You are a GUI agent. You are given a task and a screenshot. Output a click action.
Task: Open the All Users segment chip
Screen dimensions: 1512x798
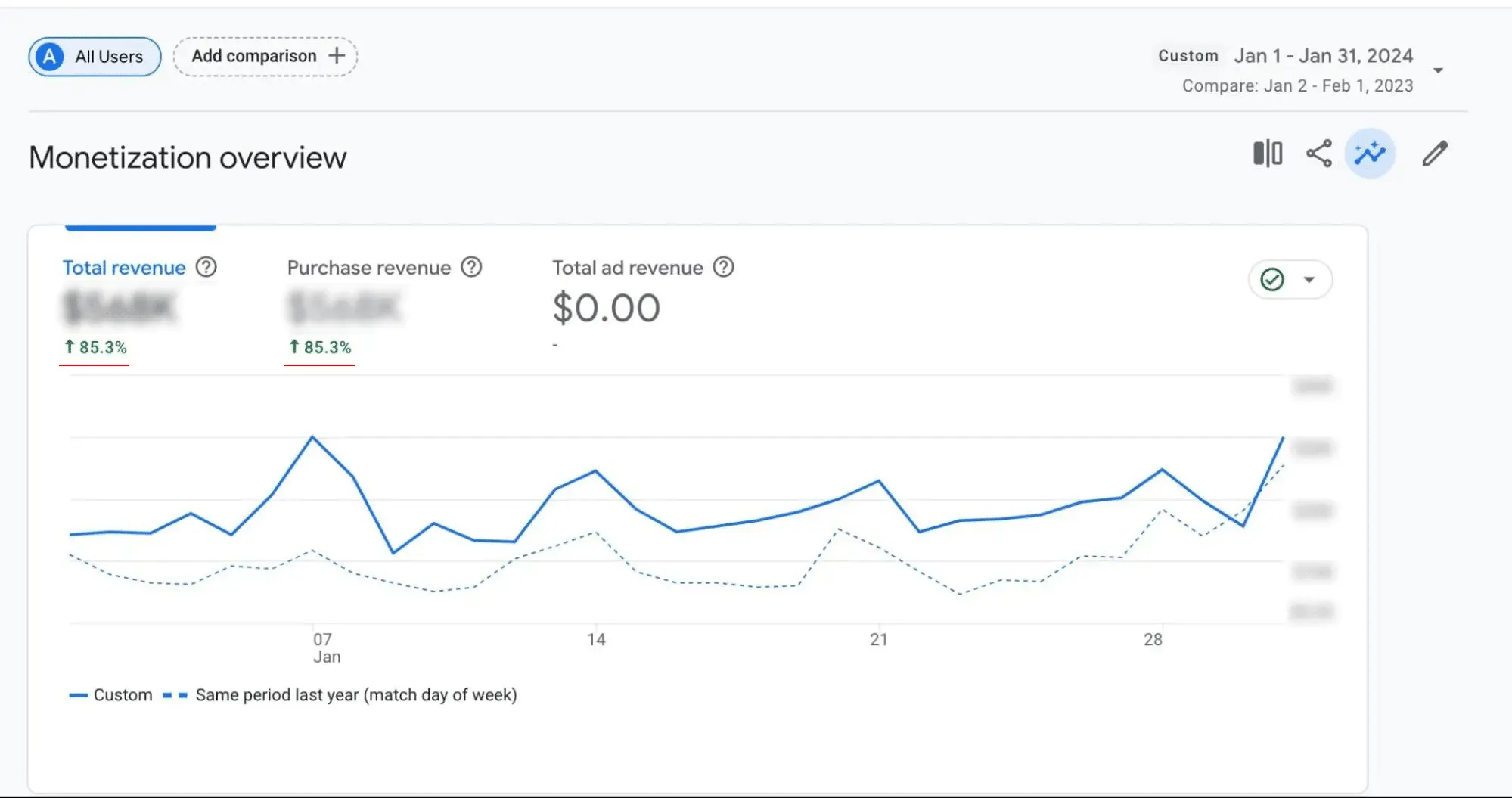tap(94, 55)
